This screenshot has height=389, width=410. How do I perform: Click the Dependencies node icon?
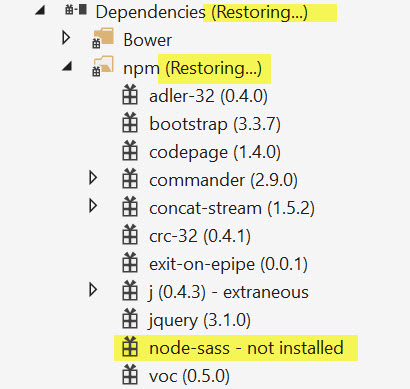[x=76, y=10]
